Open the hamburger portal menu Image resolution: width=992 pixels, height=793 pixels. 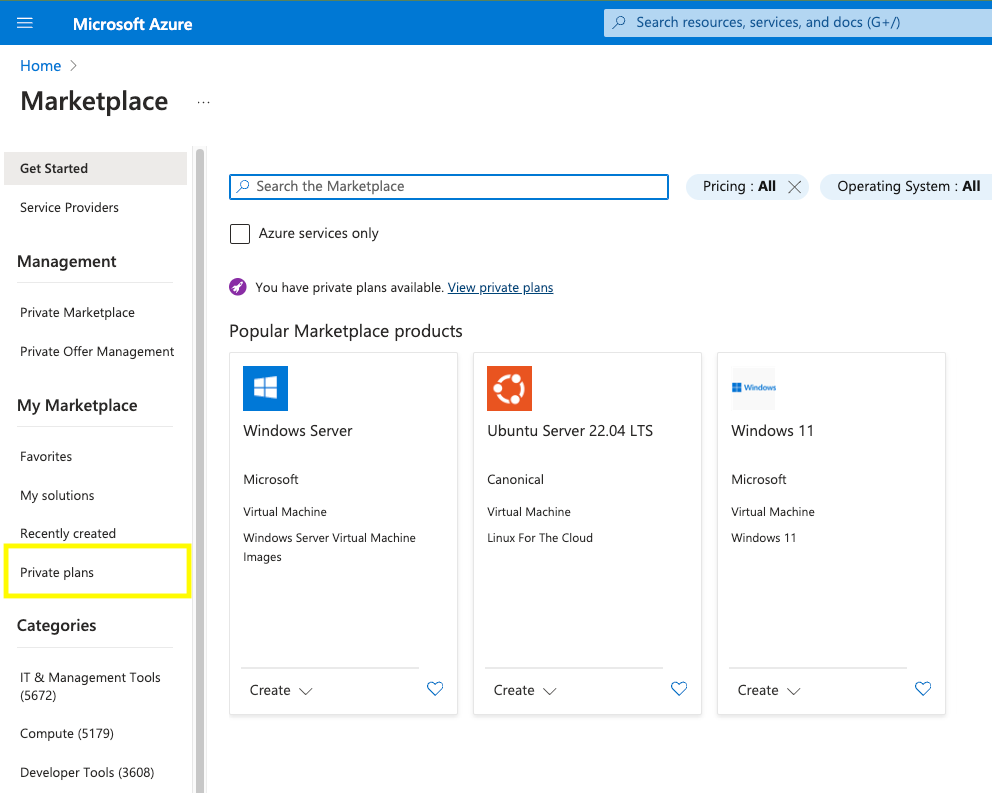tap(25, 23)
